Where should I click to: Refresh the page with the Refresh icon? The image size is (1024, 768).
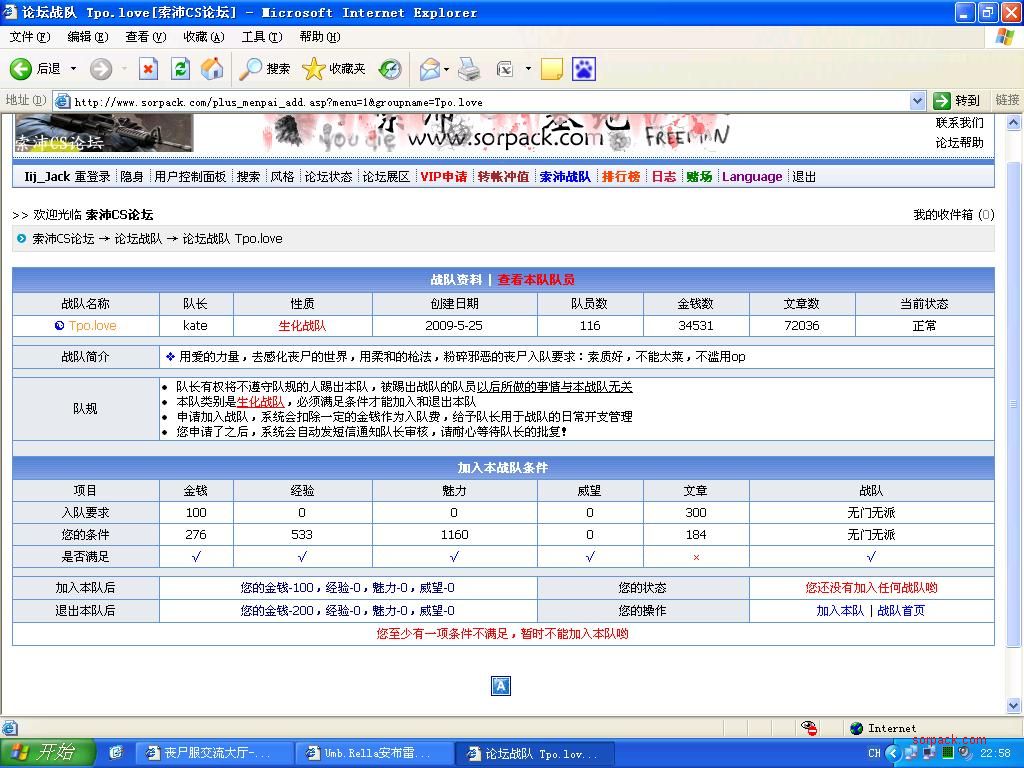181,69
